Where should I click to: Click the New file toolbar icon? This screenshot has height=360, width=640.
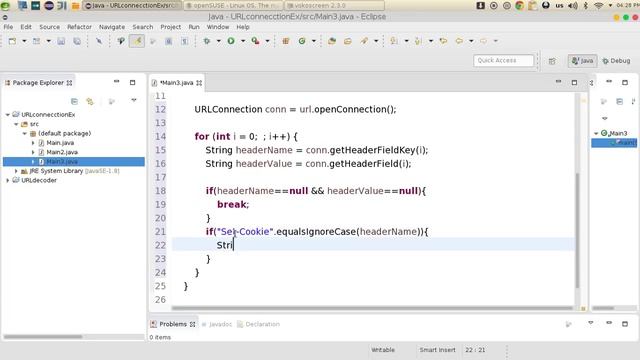tap(13, 41)
